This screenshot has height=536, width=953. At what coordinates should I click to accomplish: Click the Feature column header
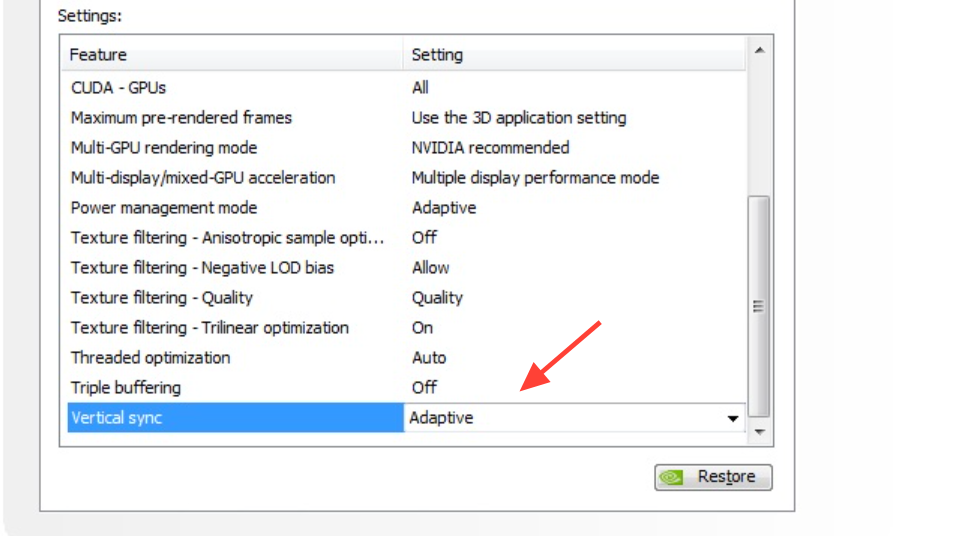coord(232,55)
